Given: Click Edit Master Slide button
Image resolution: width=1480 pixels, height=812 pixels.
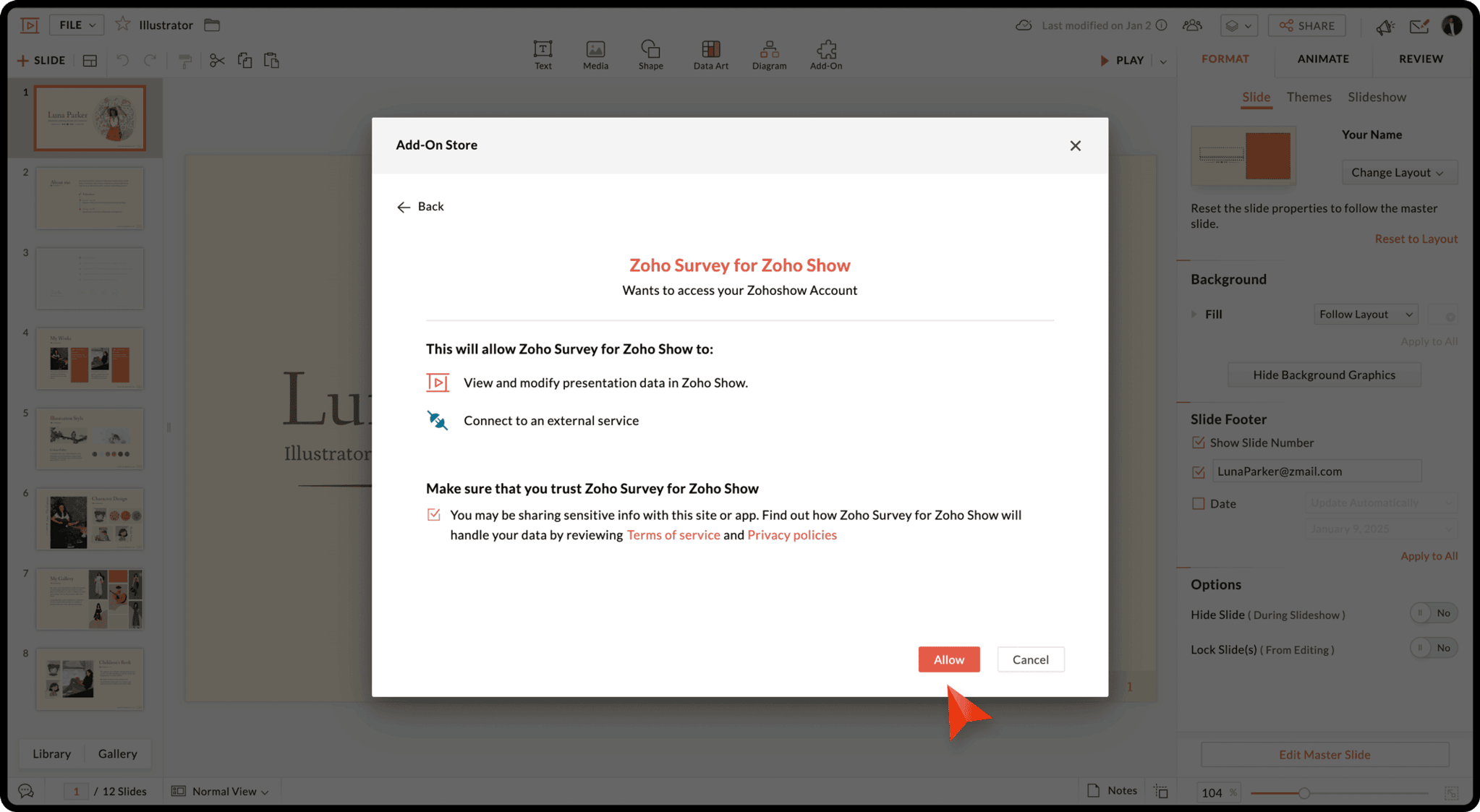Looking at the screenshot, I should [1324, 754].
